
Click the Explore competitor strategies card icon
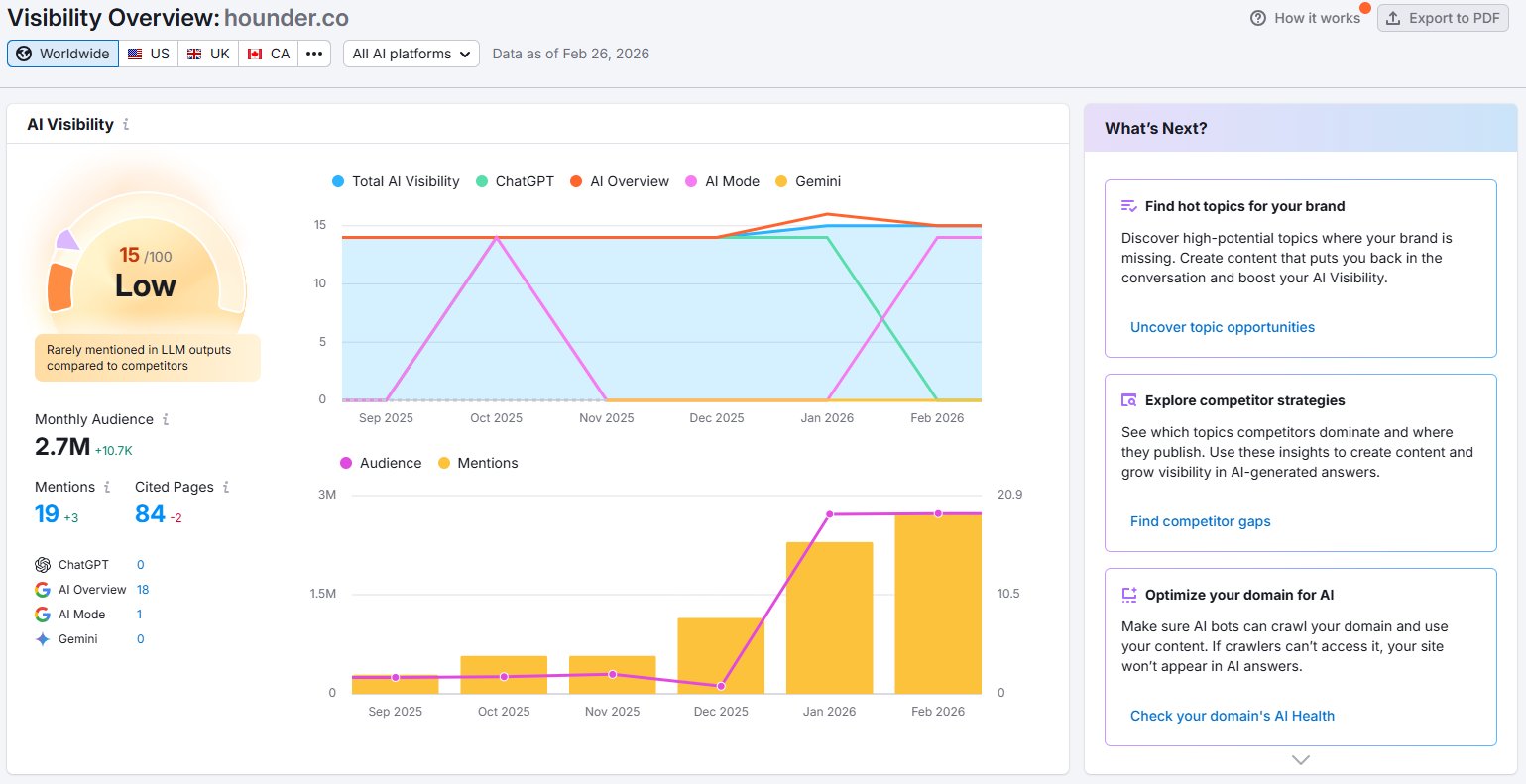tap(1128, 400)
